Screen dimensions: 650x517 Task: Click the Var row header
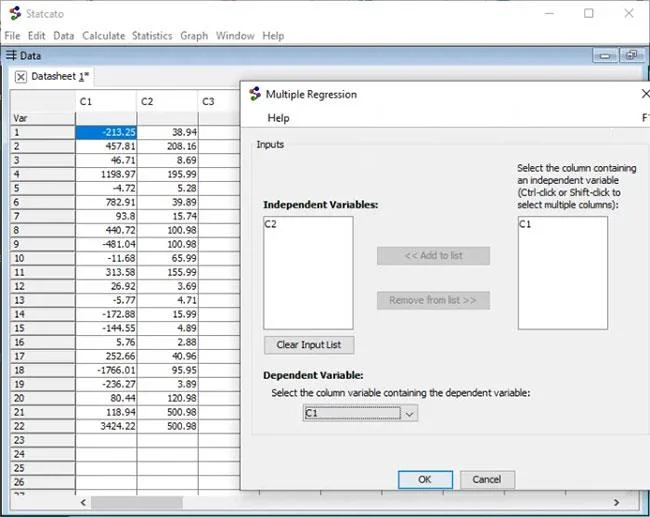(x=43, y=119)
